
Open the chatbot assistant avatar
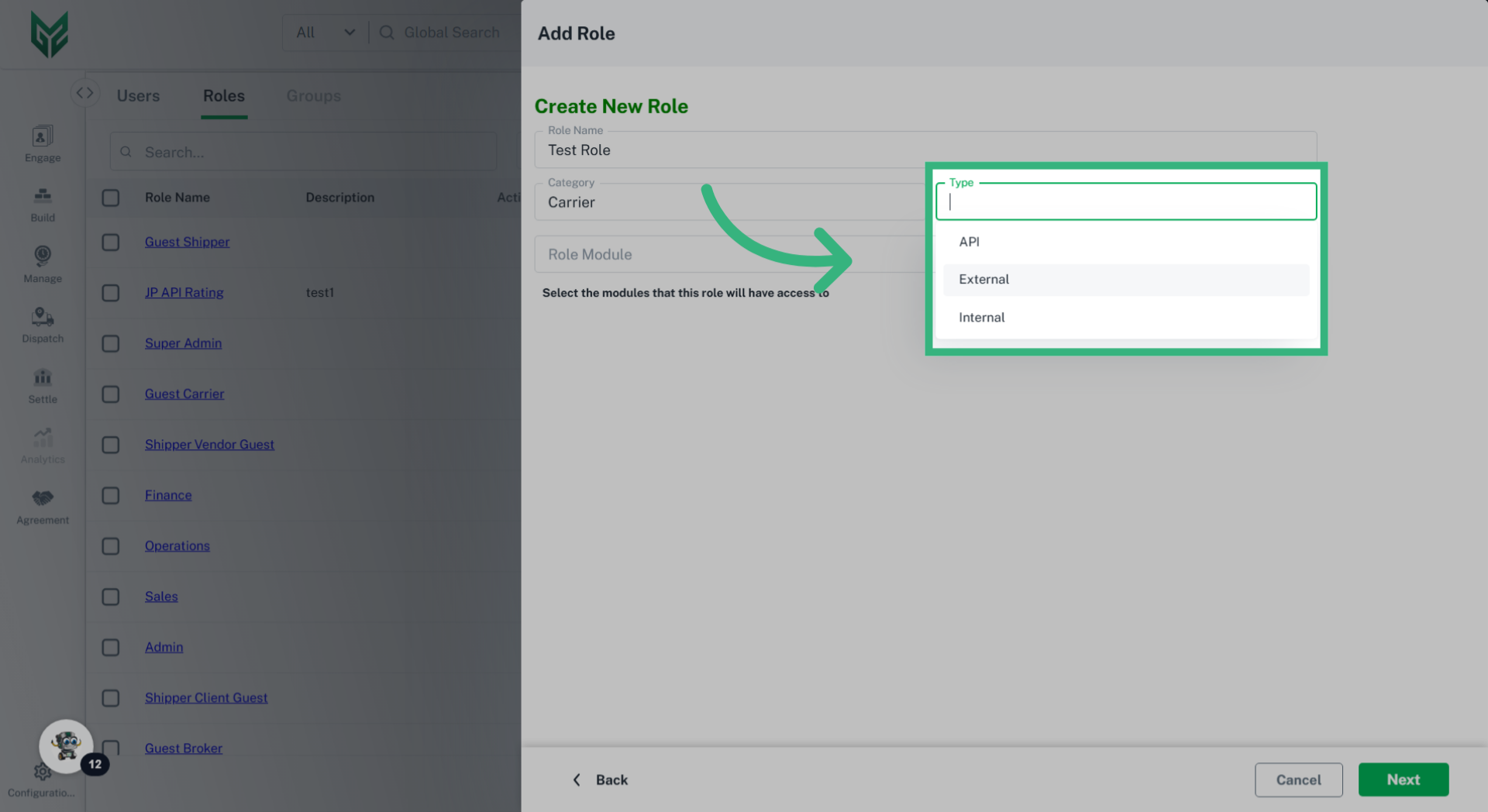(x=67, y=746)
